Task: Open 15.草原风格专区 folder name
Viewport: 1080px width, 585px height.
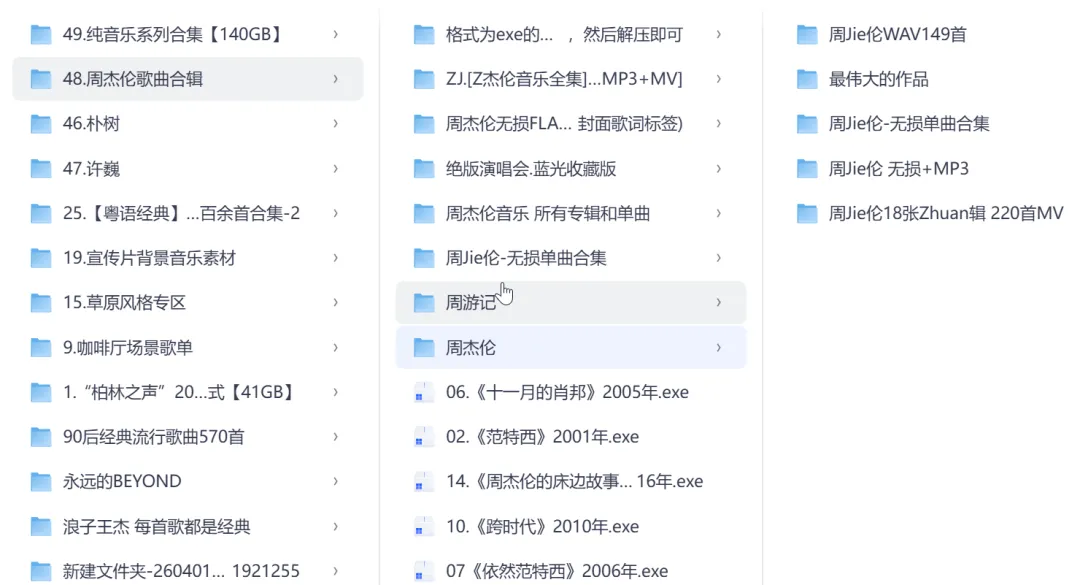Action: pos(125,302)
